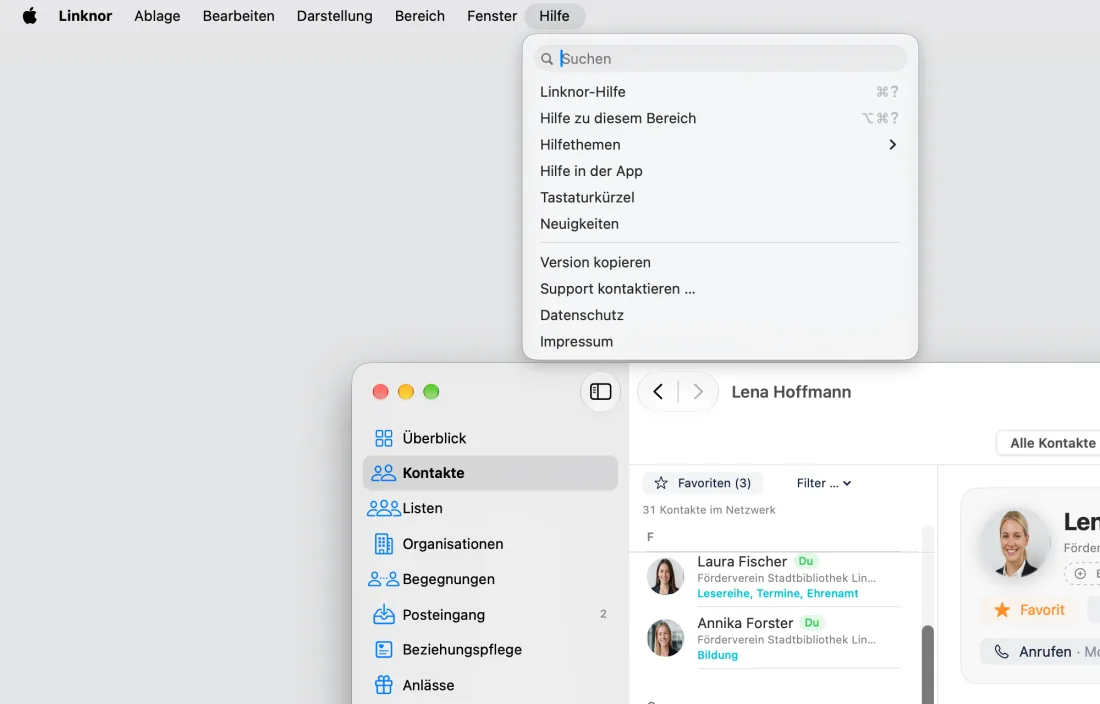The width and height of the screenshot is (1100, 704).
Task: Select Neuigkeiten menu entry
Action: [720, 224]
